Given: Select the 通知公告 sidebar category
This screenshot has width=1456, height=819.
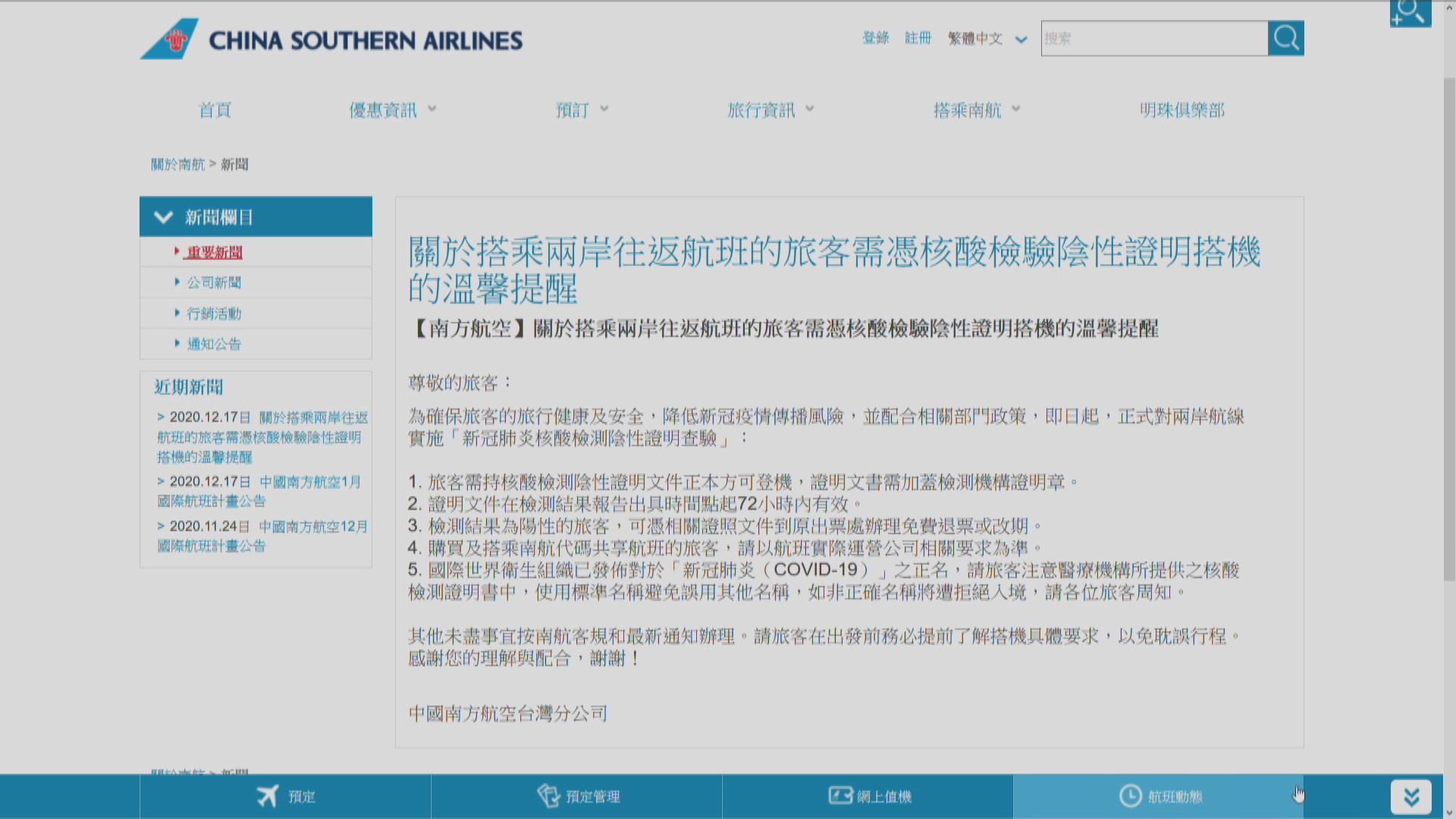Looking at the screenshot, I should [x=213, y=343].
